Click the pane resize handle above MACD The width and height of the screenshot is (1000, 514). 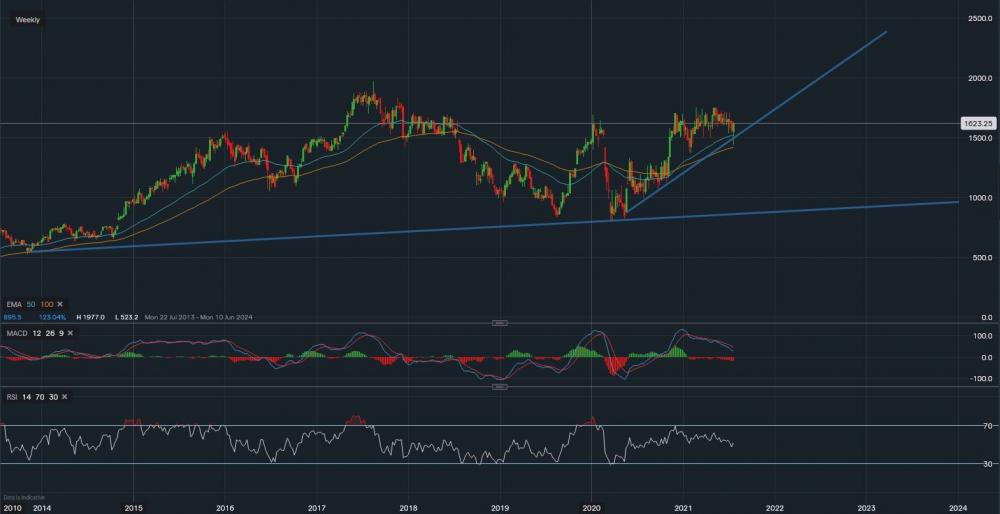point(500,323)
